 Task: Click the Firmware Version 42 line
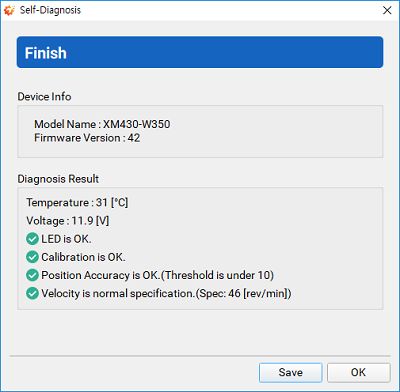[87, 138]
